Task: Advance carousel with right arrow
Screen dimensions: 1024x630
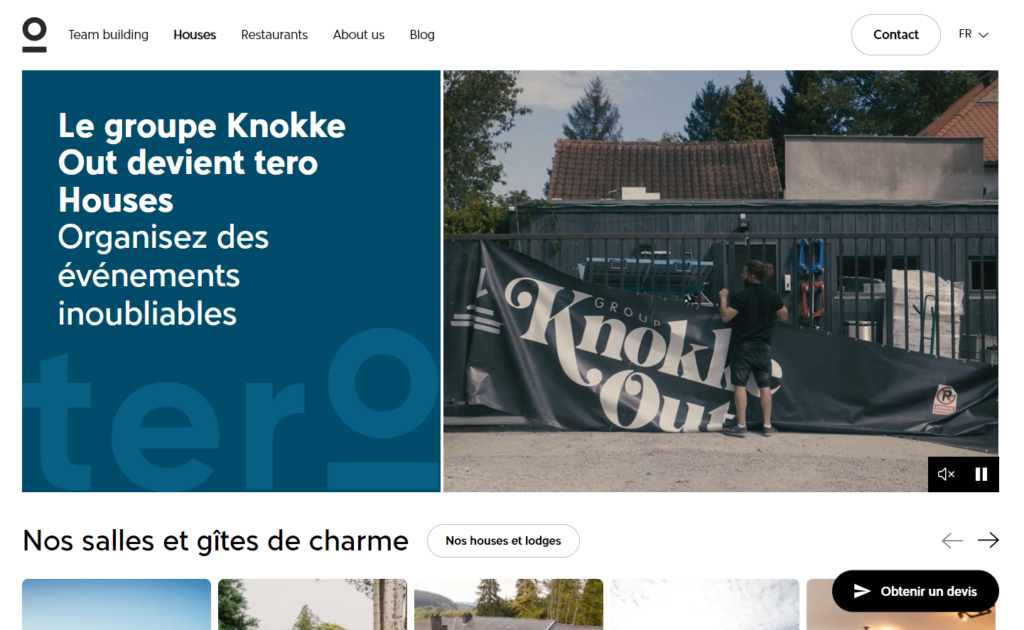Action: (988, 541)
